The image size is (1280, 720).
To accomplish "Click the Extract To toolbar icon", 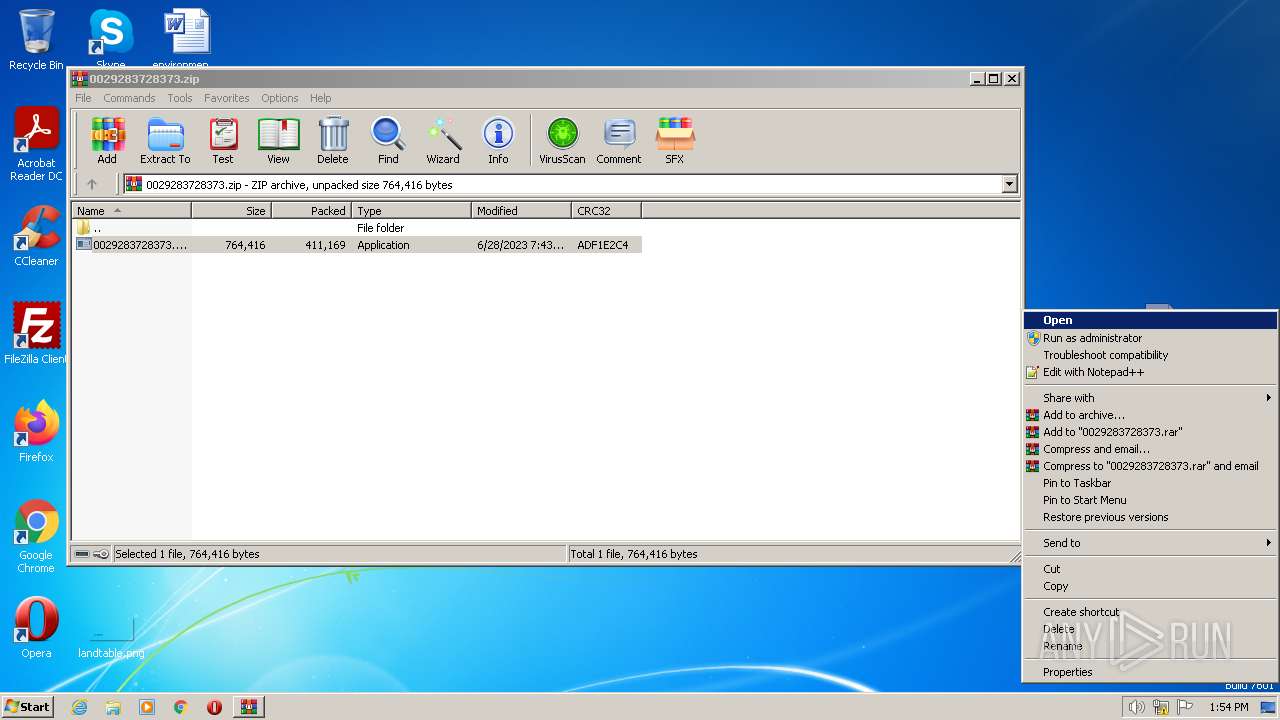I will [x=165, y=140].
